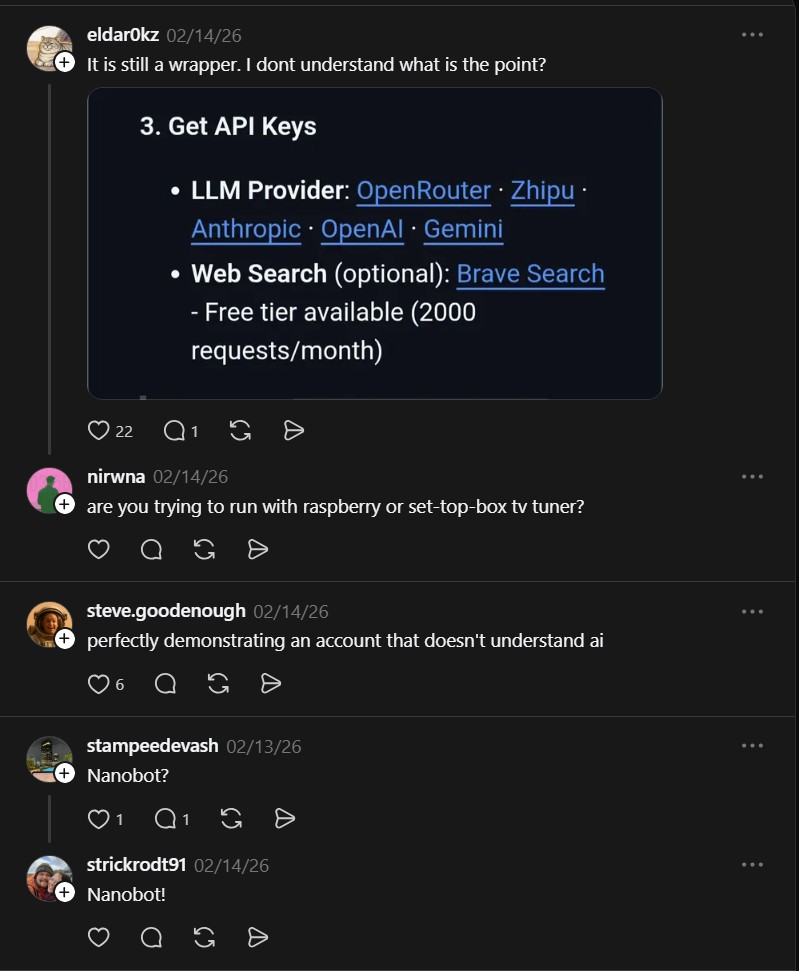Like steve.goodenough's post with 6 likes
Image resolution: width=799 pixels, height=971 pixels.
click(98, 684)
